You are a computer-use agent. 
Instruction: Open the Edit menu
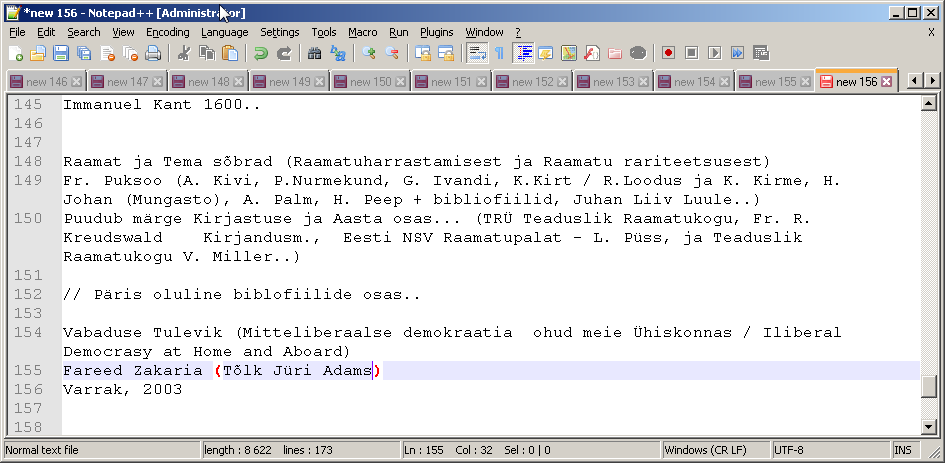tap(46, 32)
